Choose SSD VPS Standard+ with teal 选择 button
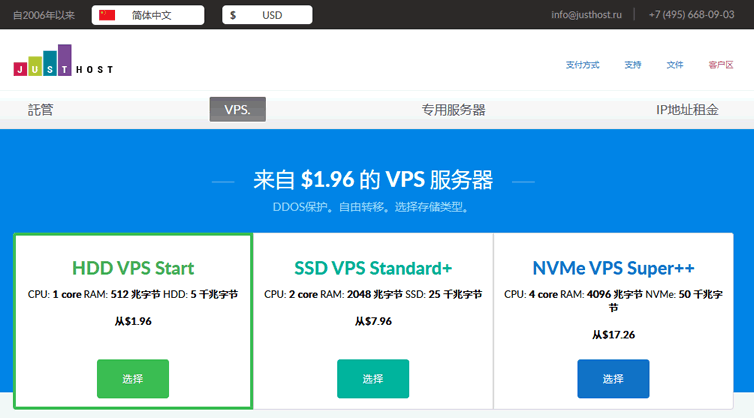This screenshot has width=754, height=418. pyautogui.click(x=373, y=379)
